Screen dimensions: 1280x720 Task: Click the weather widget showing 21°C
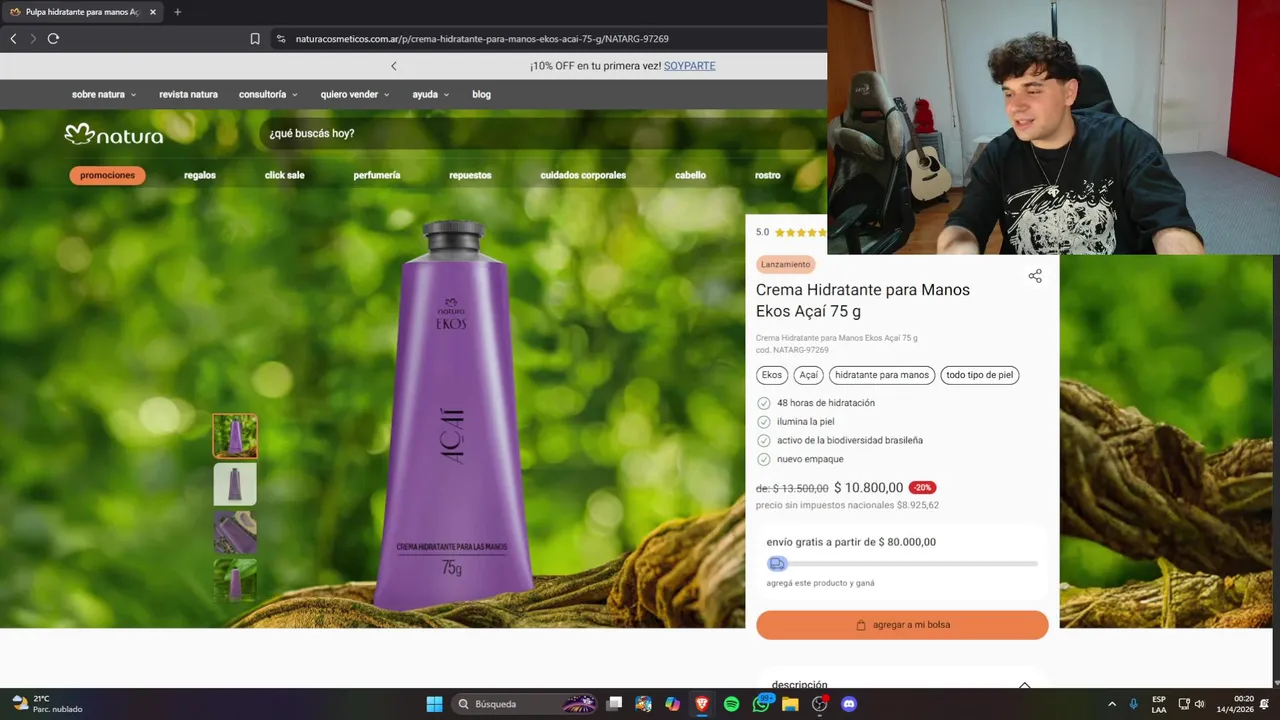click(x=48, y=704)
